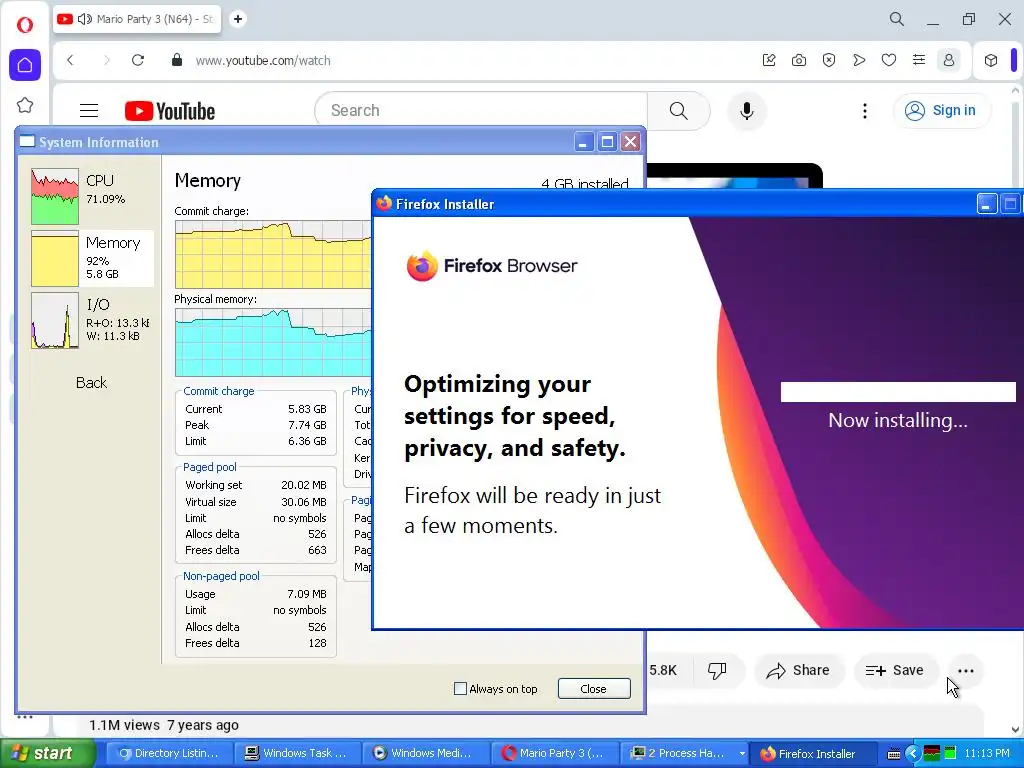Click the padlock site security icon
Screen dimensions: 1024x768
176,60
